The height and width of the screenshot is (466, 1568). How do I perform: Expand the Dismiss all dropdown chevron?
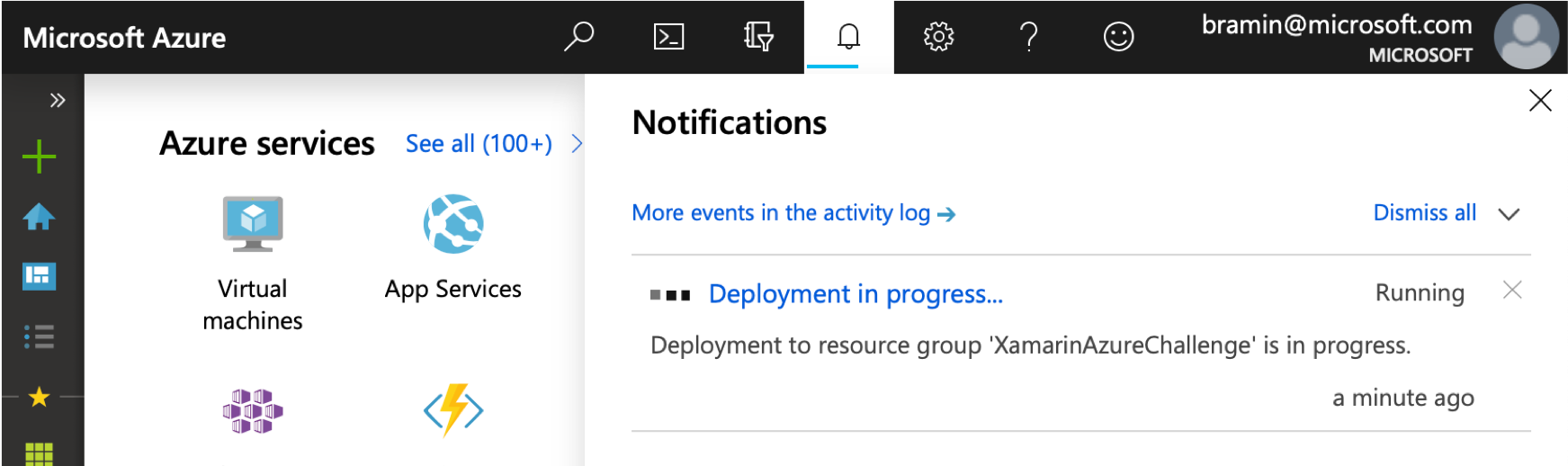tap(1509, 214)
